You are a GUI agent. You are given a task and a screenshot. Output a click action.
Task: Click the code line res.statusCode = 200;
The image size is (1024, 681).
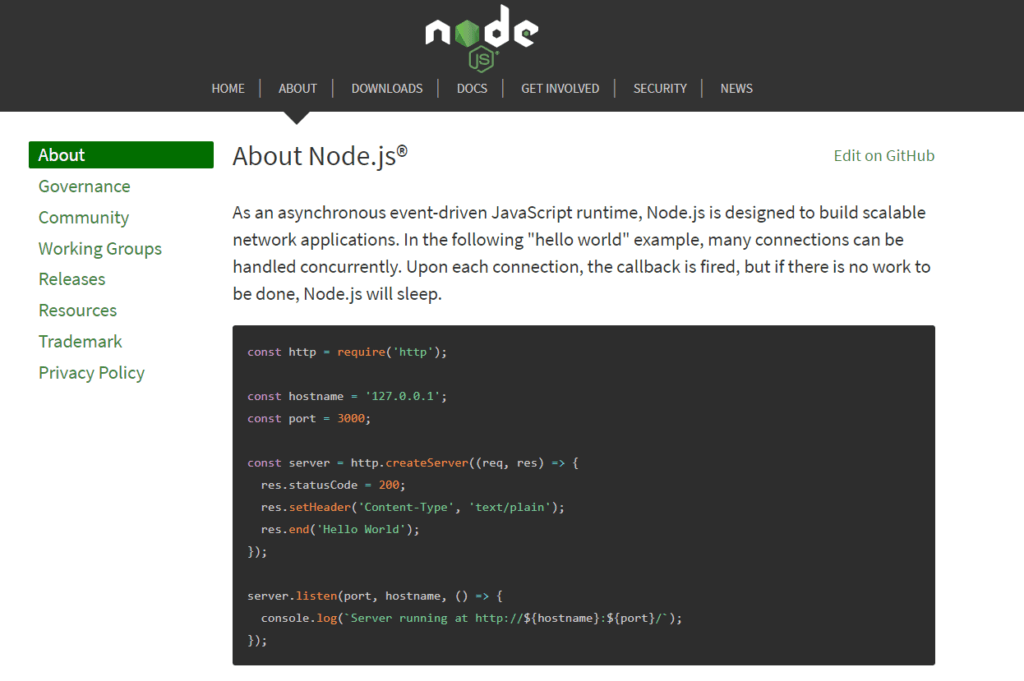click(x=333, y=485)
